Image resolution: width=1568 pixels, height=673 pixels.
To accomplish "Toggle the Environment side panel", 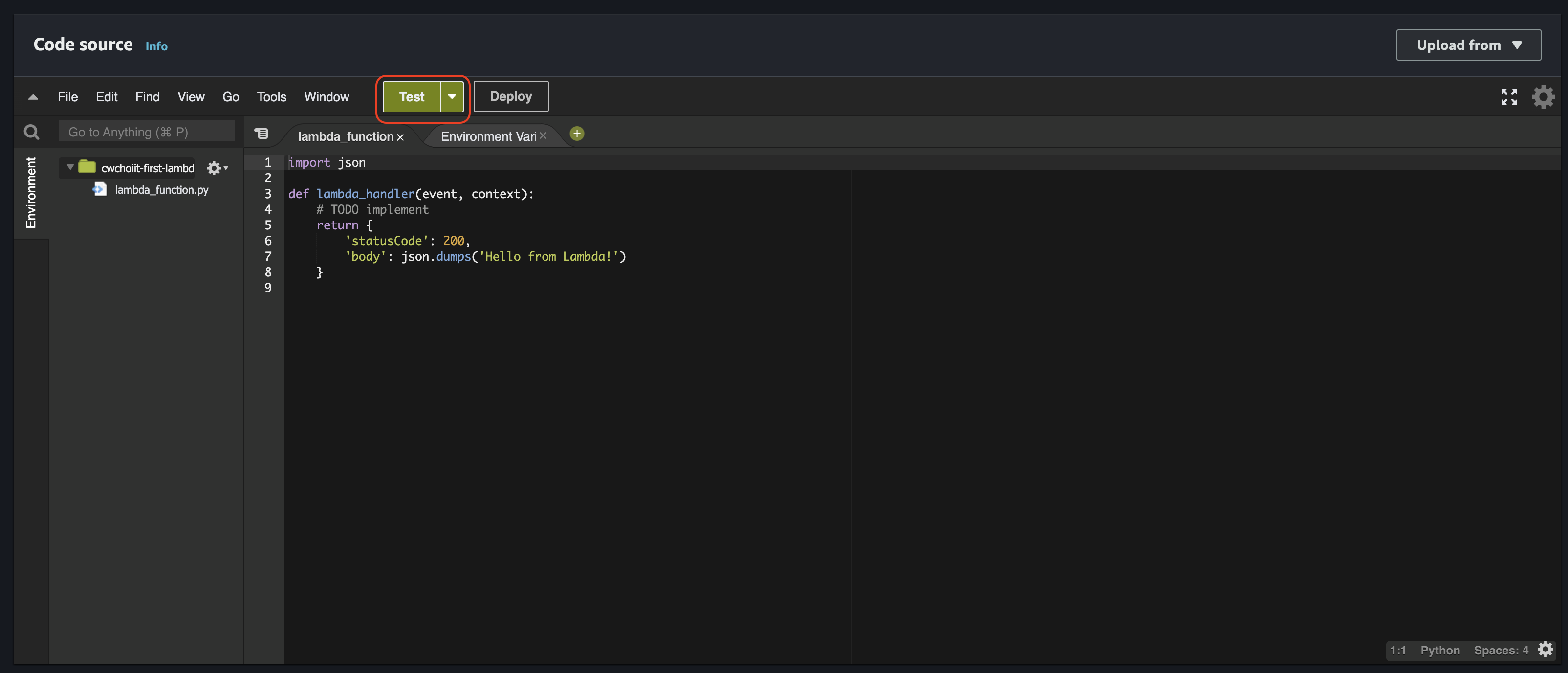I will [30, 192].
